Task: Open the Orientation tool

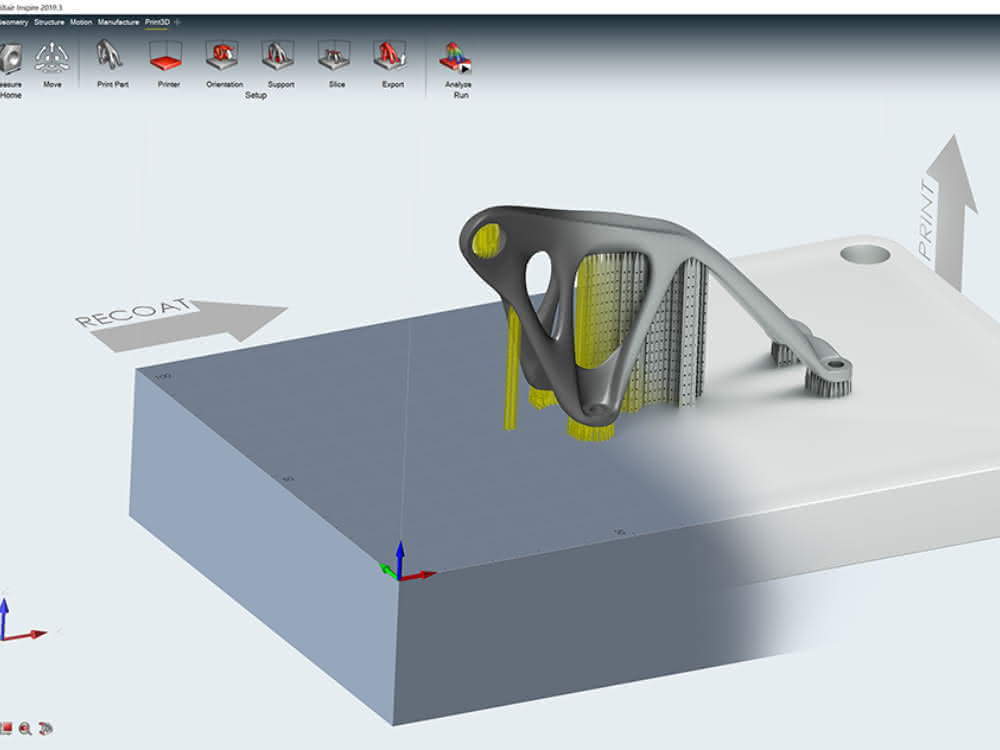Action: [x=222, y=55]
